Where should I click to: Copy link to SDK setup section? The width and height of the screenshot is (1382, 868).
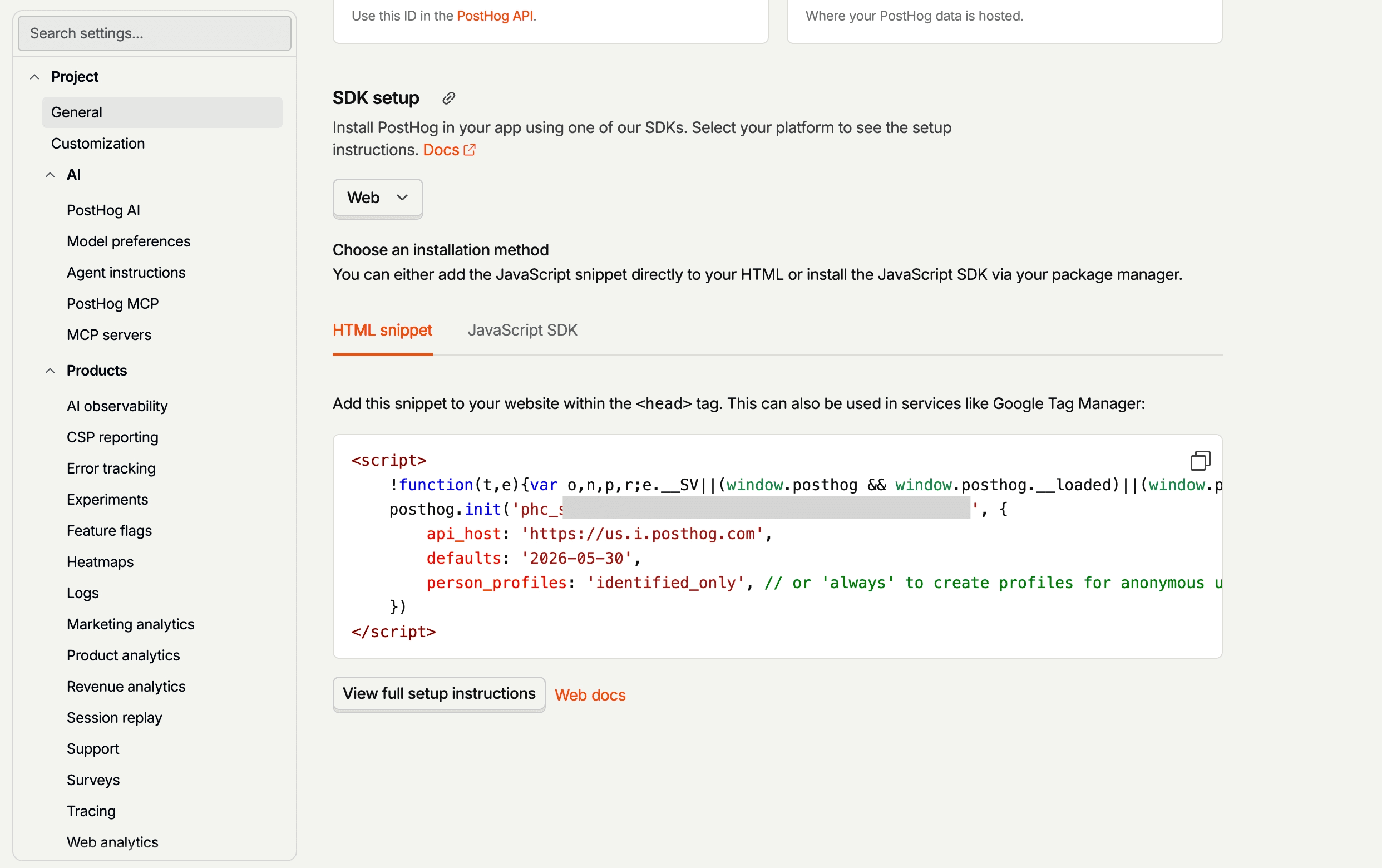tap(449, 98)
